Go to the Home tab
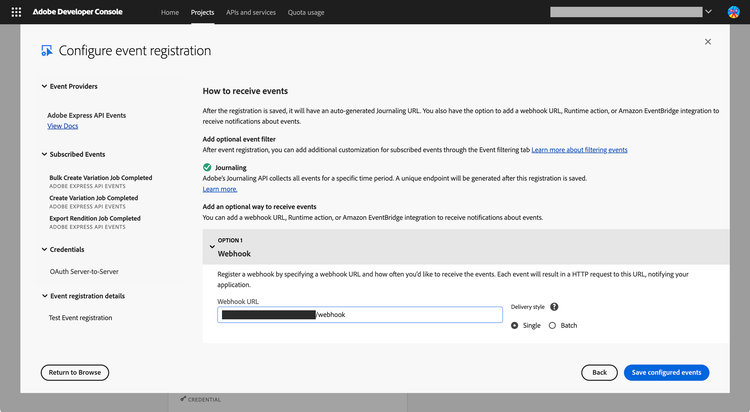The width and height of the screenshot is (750, 412). 170,12
